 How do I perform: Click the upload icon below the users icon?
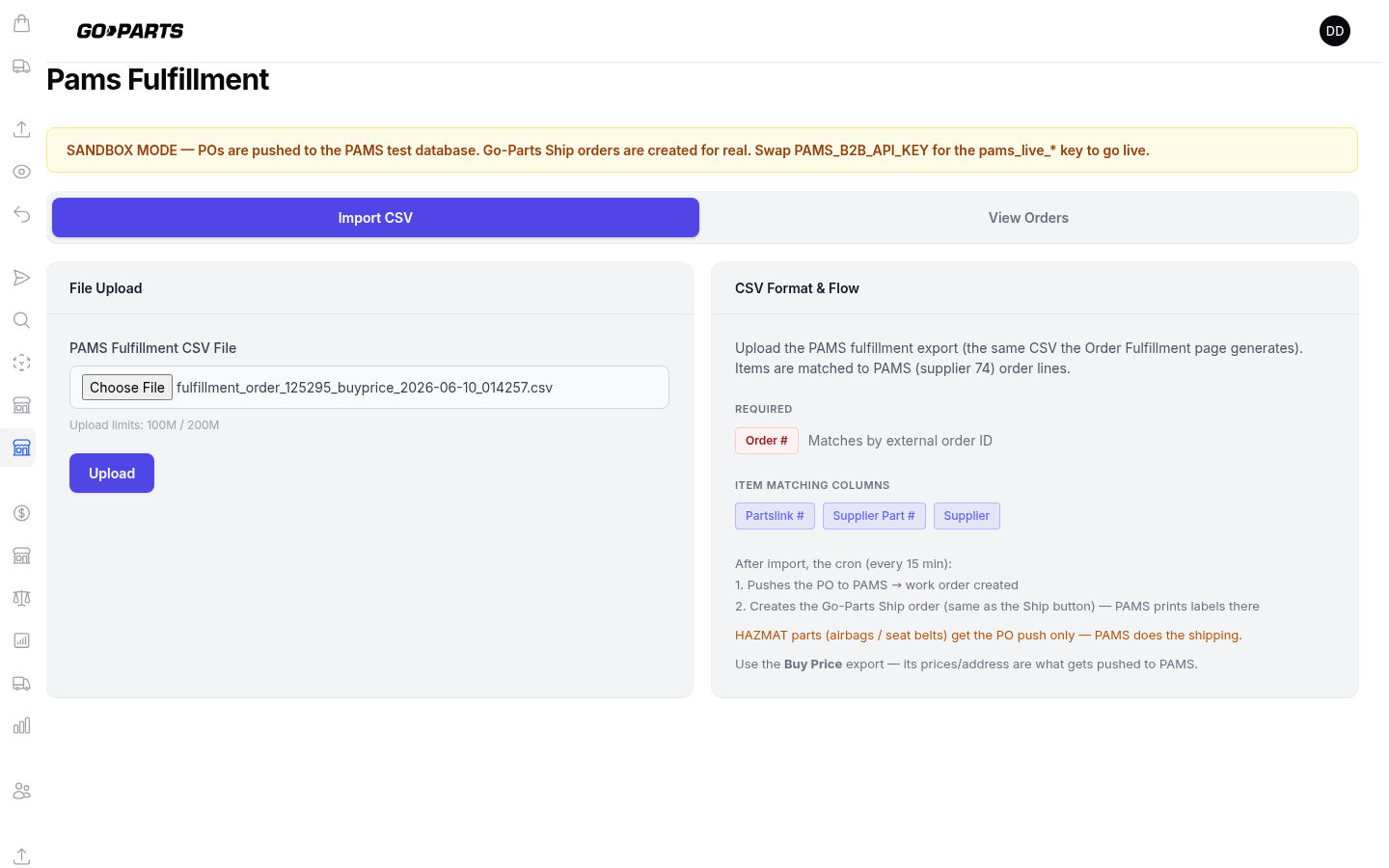click(21, 856)
